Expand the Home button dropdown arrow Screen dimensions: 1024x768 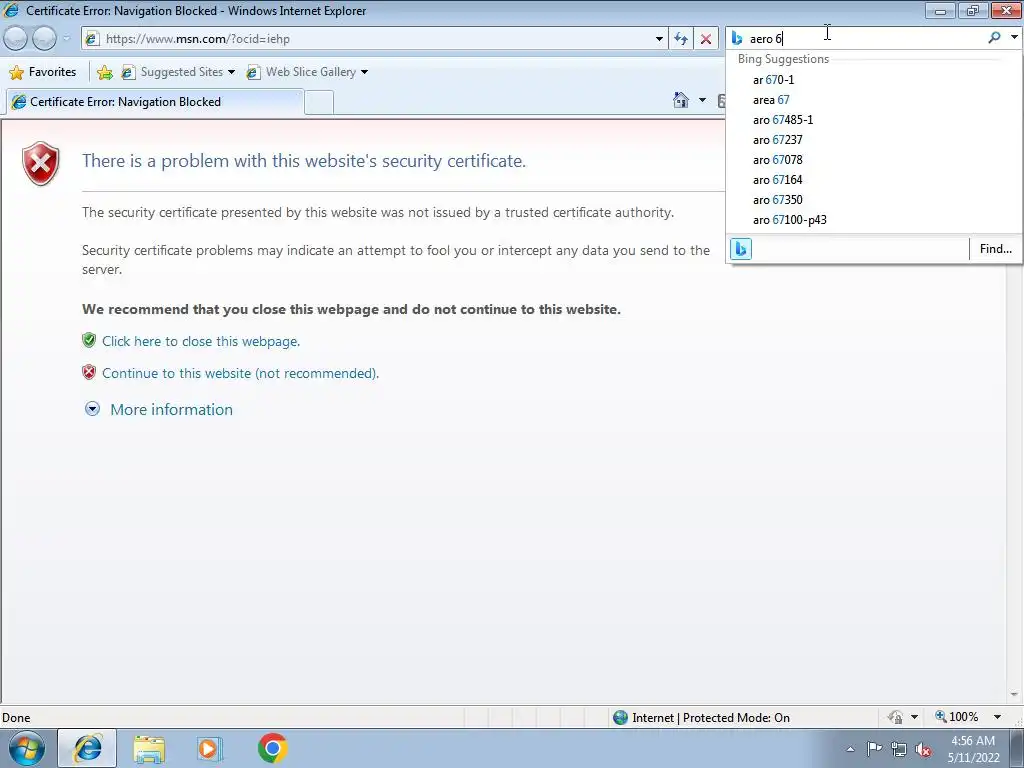(x=702, y=100)
